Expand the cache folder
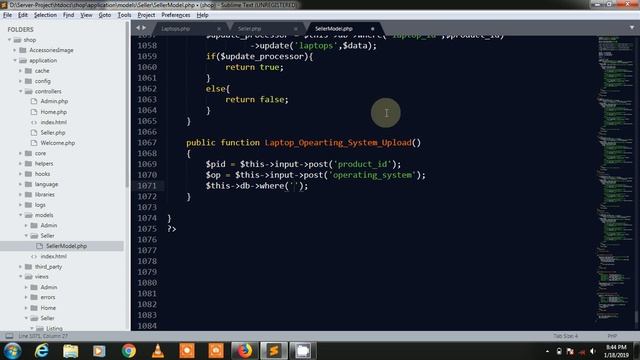640x360 pixels. (x=20, y=71)
